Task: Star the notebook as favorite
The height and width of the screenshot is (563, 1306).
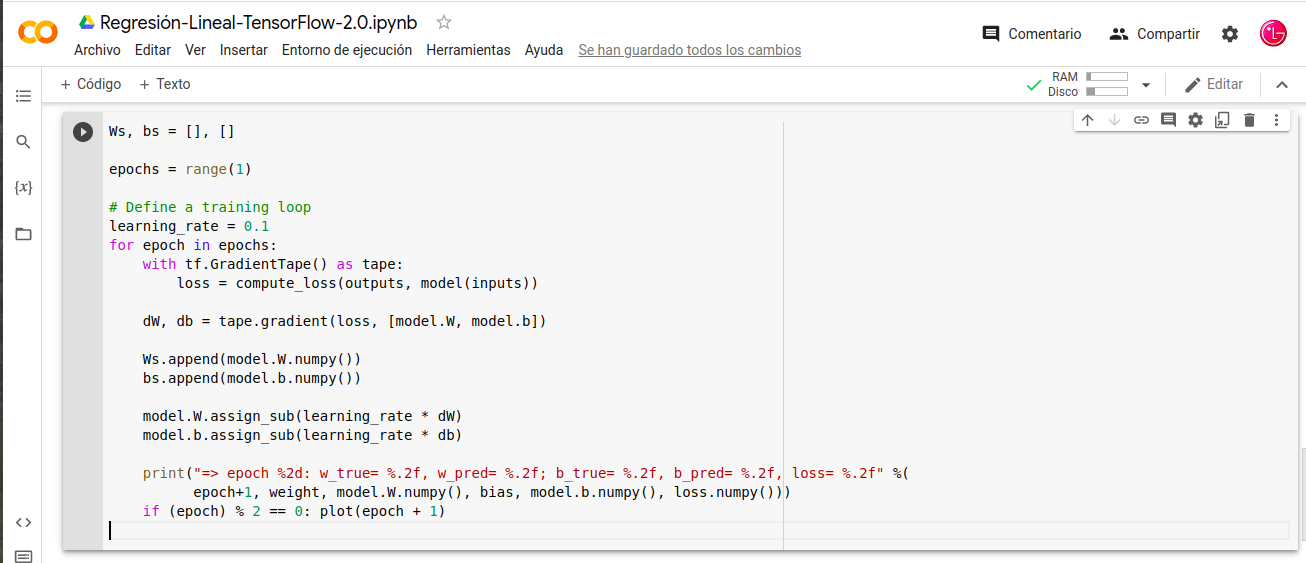Action: pos(444,23)
